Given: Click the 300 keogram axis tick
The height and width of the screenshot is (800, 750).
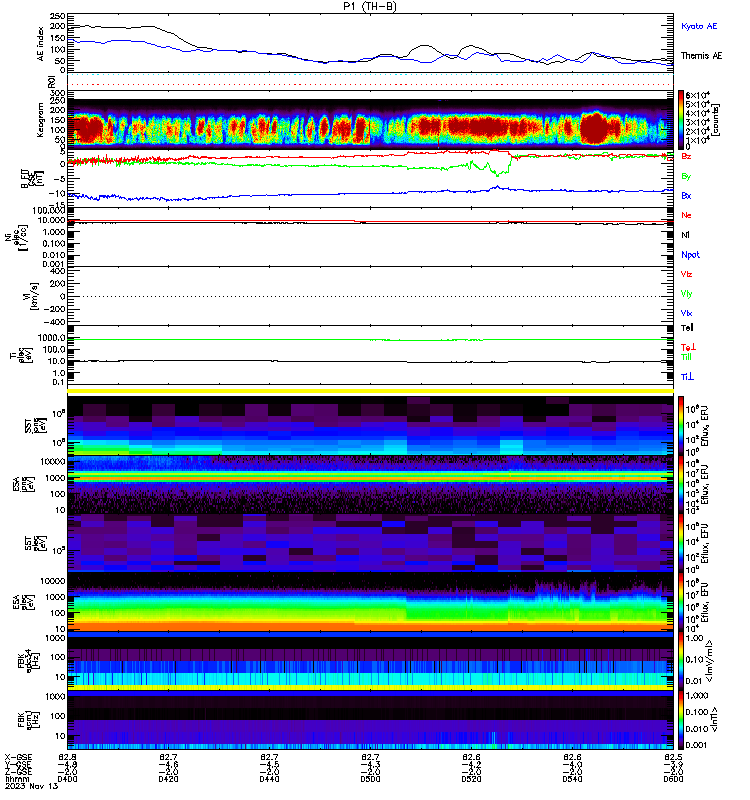Looking at the screenshot, I should pos(58,93).
